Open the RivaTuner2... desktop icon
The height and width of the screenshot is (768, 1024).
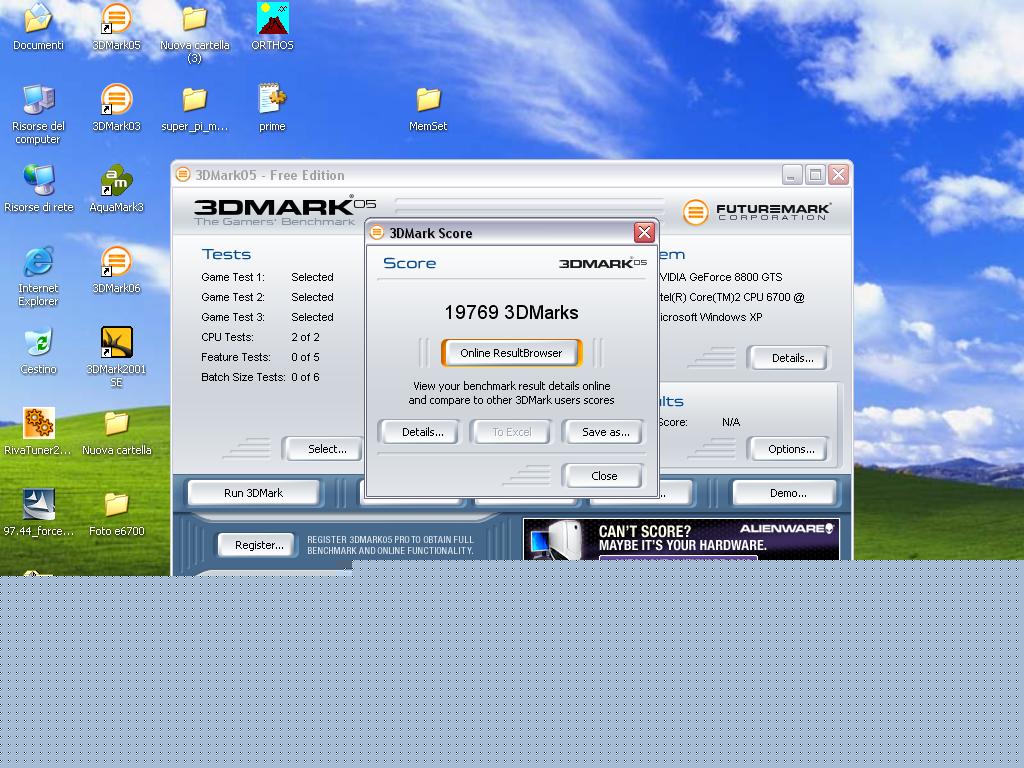(38, 432)
